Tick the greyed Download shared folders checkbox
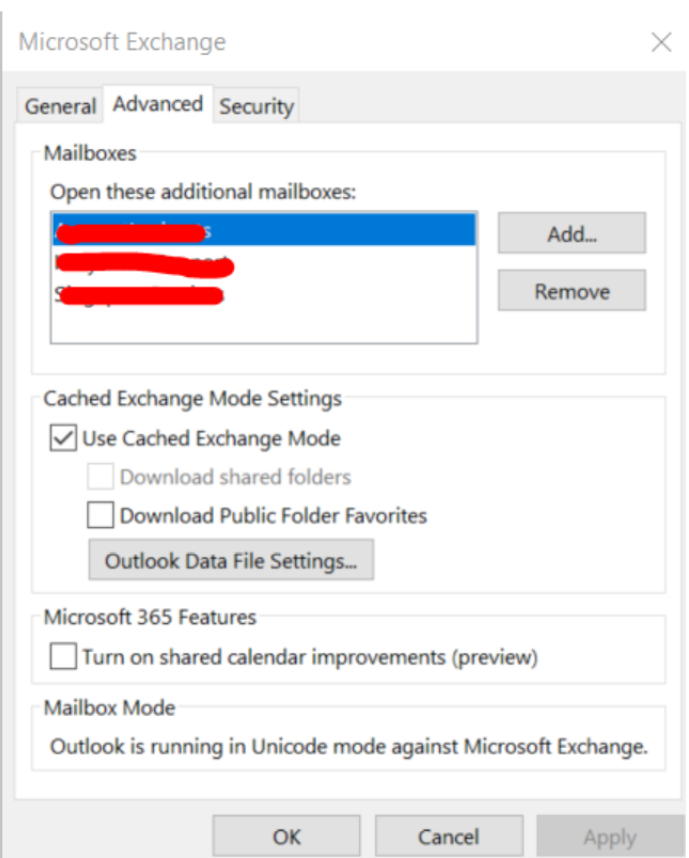The image size is (689, 858). pyautogui.click(x=100, y=477)
